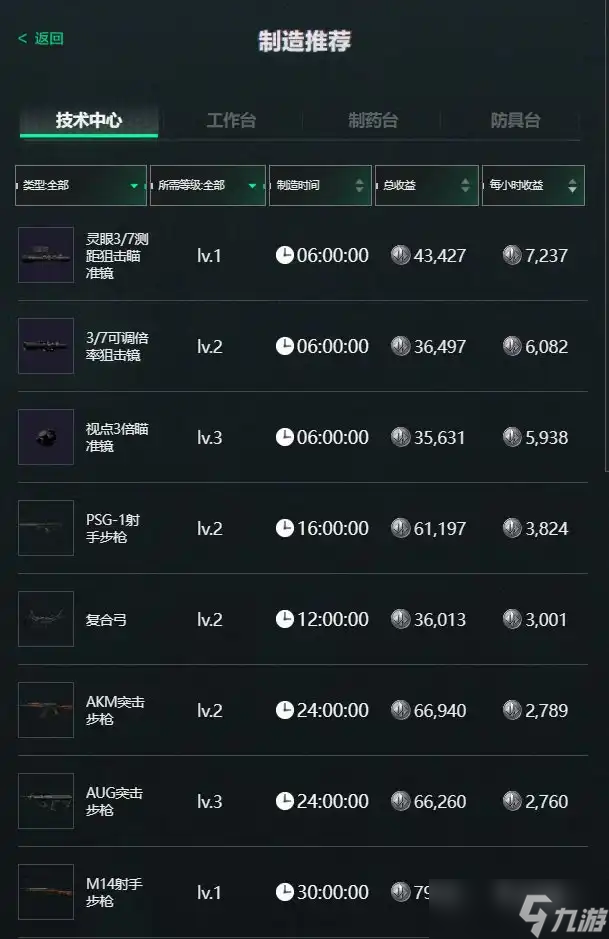
Task: Select the 复合弓 bow icon
Action: tap(46, 619)
